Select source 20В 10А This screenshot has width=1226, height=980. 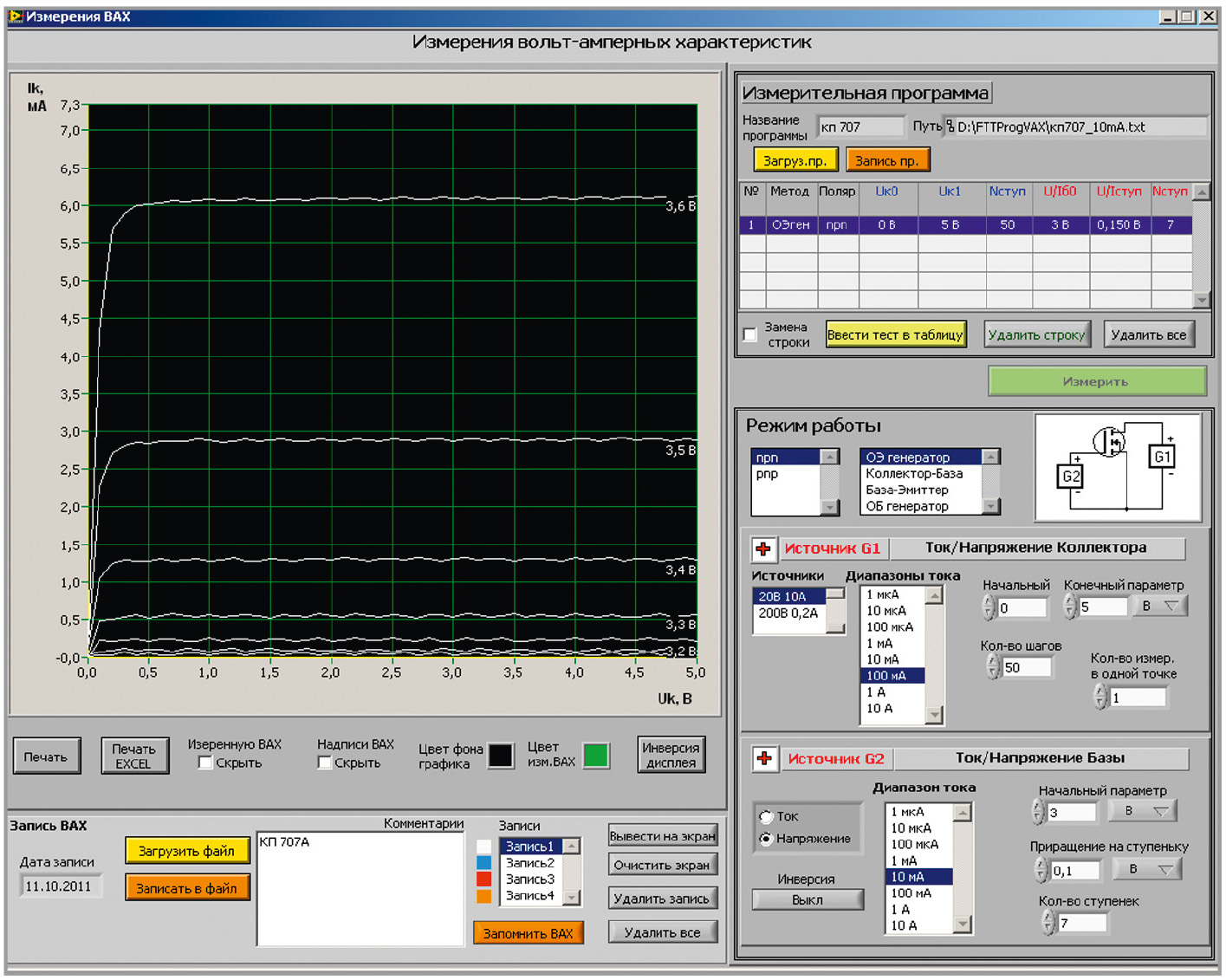point(789,596)
